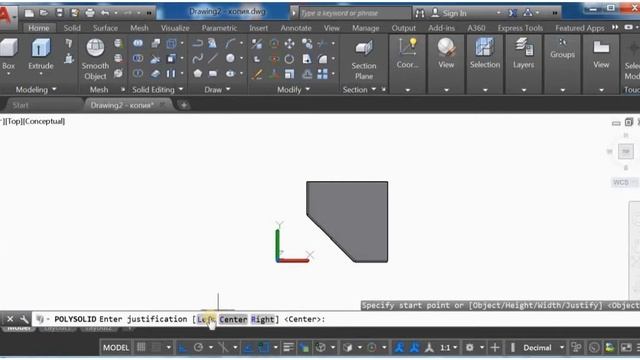This screenshot has width=640, height=360.
Task: Choose Center justification option
Action: tap(233, 319)
